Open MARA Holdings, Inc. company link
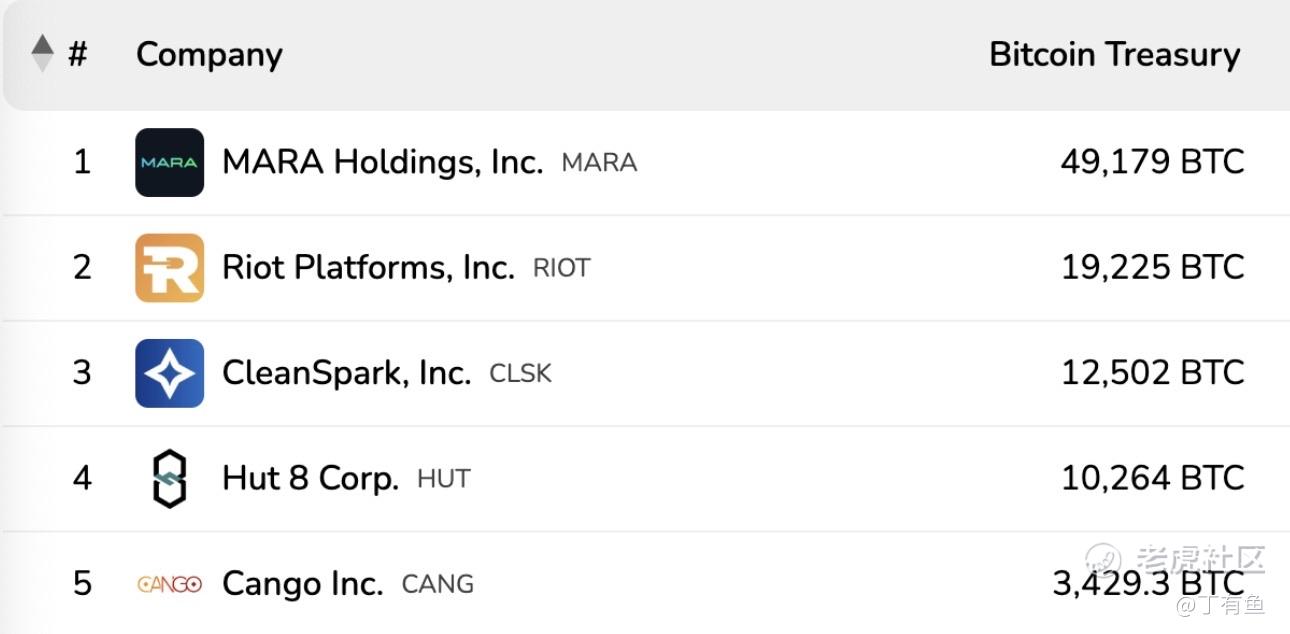 point(382,162)
